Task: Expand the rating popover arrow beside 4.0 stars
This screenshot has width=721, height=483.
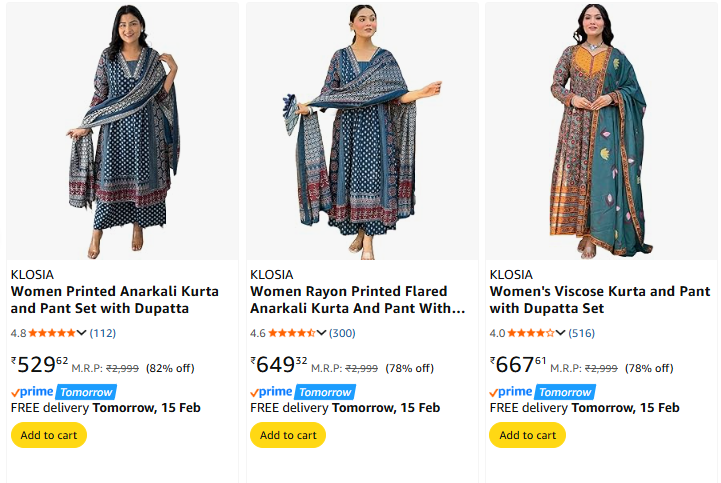Action: click(x=560, y=333)
